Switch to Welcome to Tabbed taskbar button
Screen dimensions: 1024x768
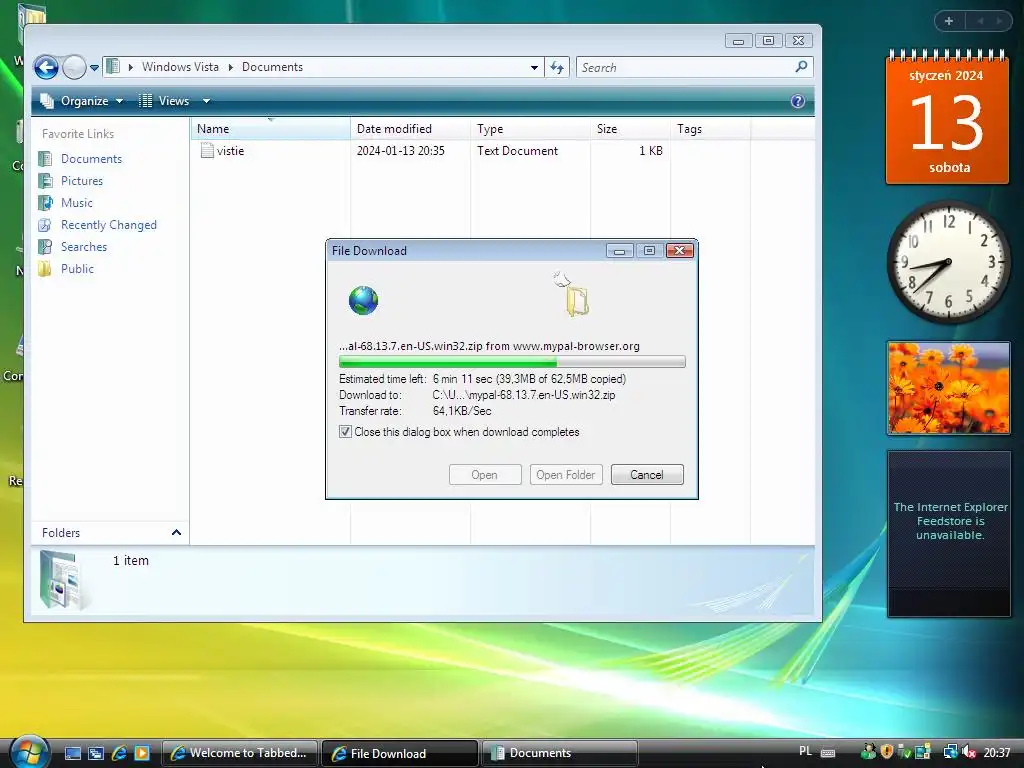pyautogui.click(x=239, y=753)
